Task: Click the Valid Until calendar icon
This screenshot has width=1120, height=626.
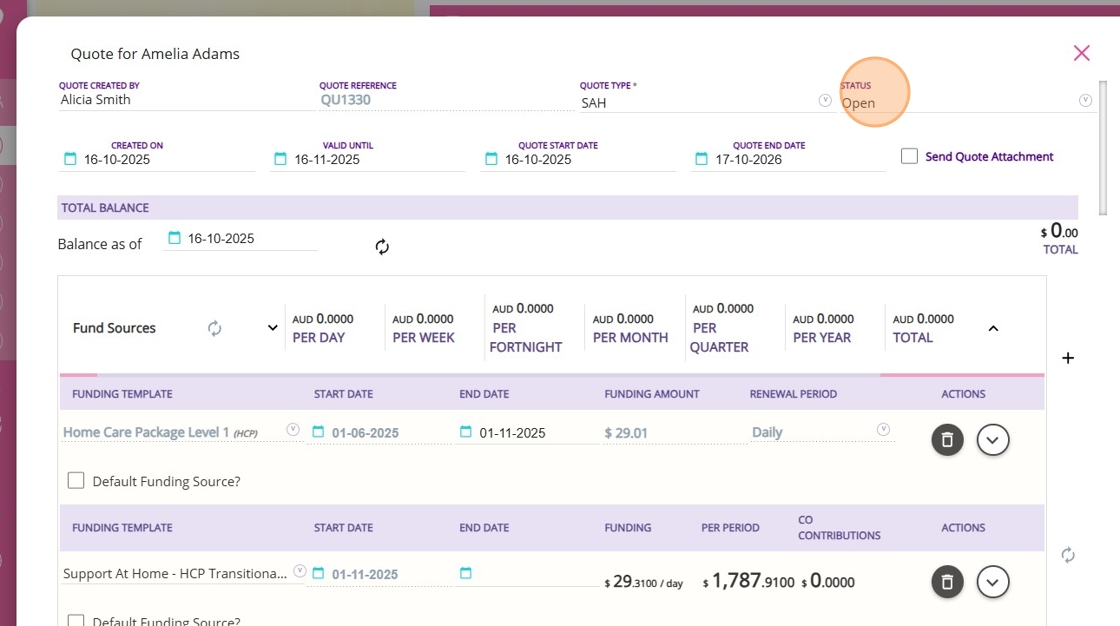Action: tap(281, 159)
